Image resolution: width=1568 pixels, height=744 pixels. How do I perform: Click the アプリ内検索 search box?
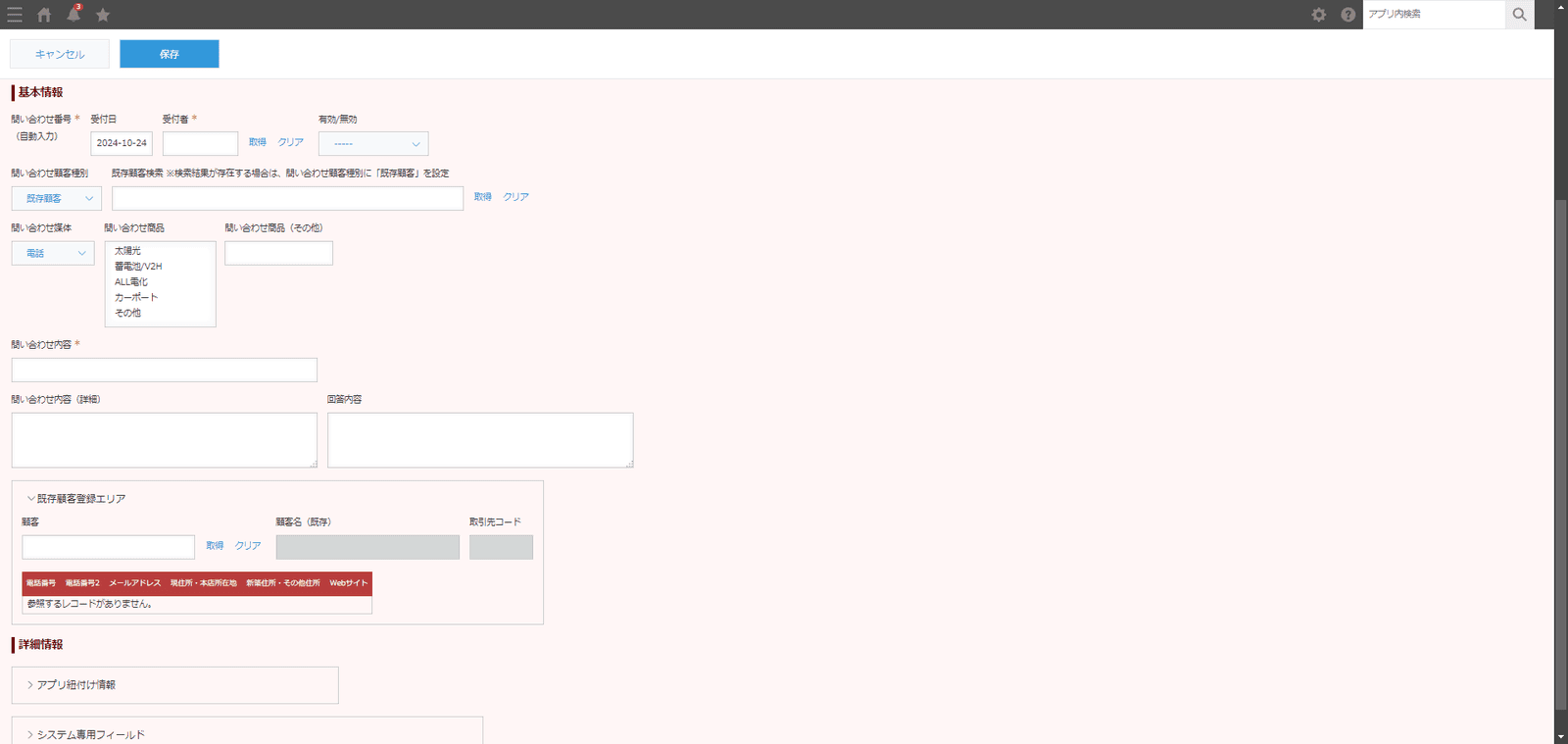click(1434, 15)
